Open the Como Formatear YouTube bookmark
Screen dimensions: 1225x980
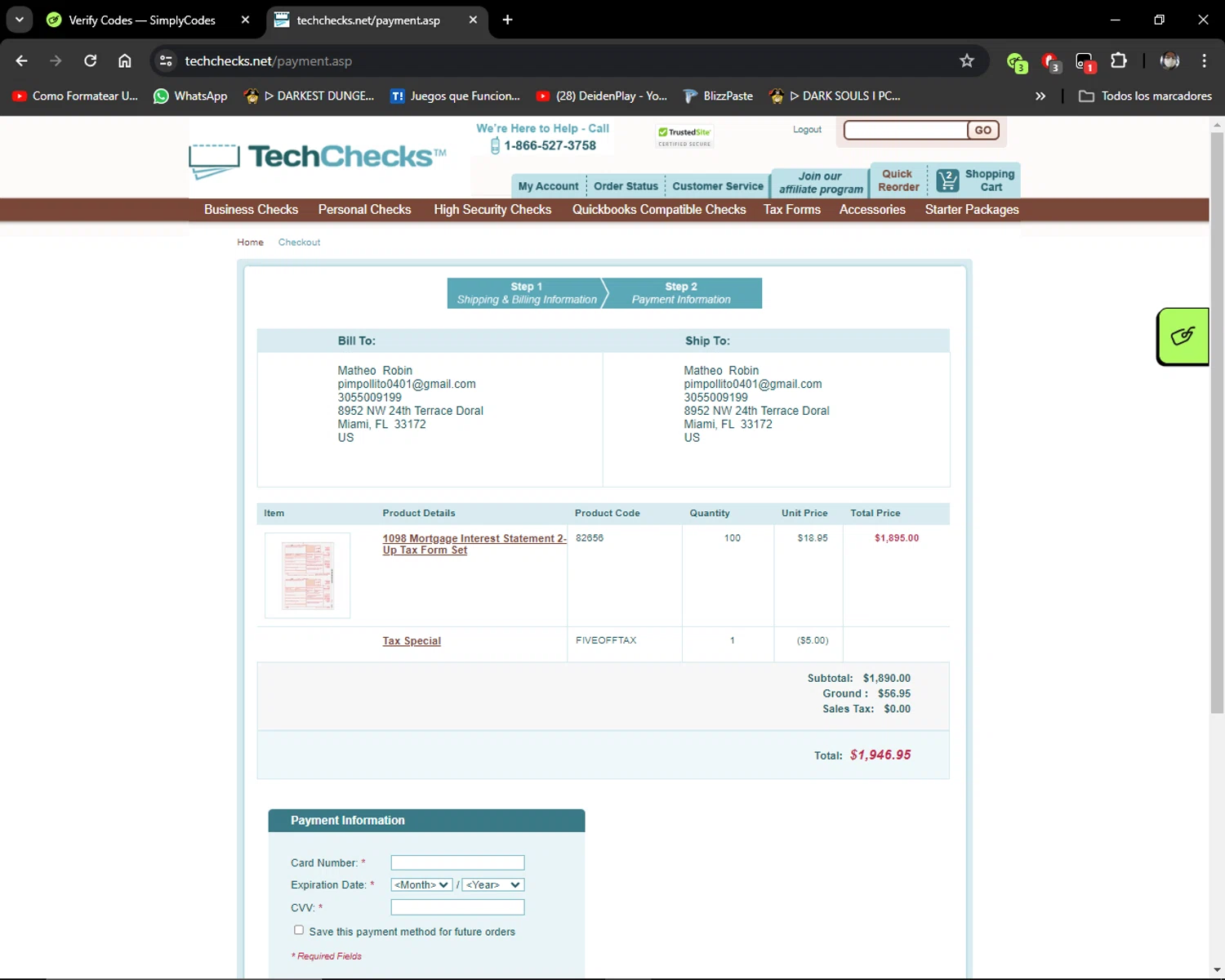[x=75, y=96]
